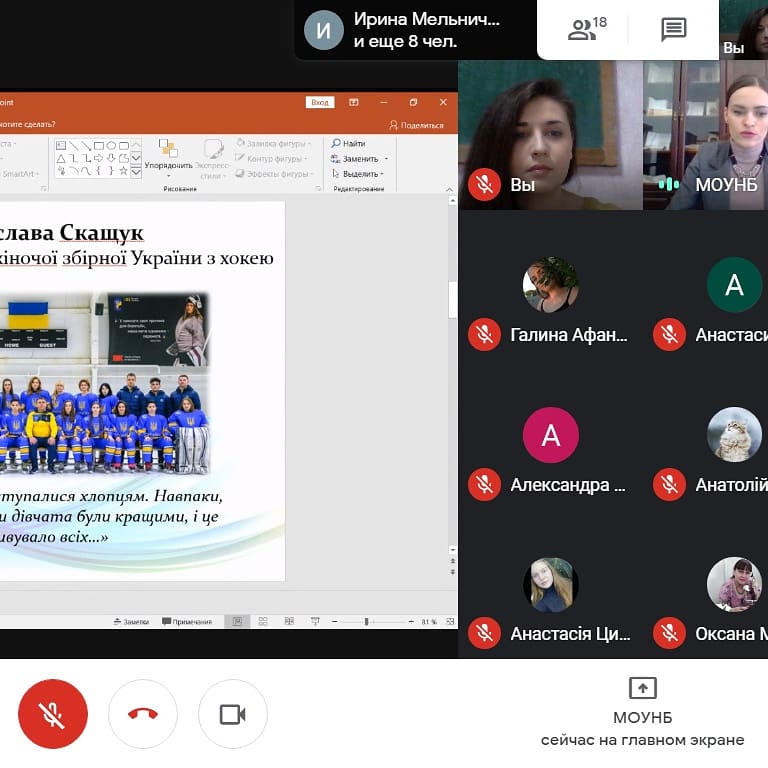Click the zoom slider in the status bar
Viewport: 768px width, 768px height.
367,622
